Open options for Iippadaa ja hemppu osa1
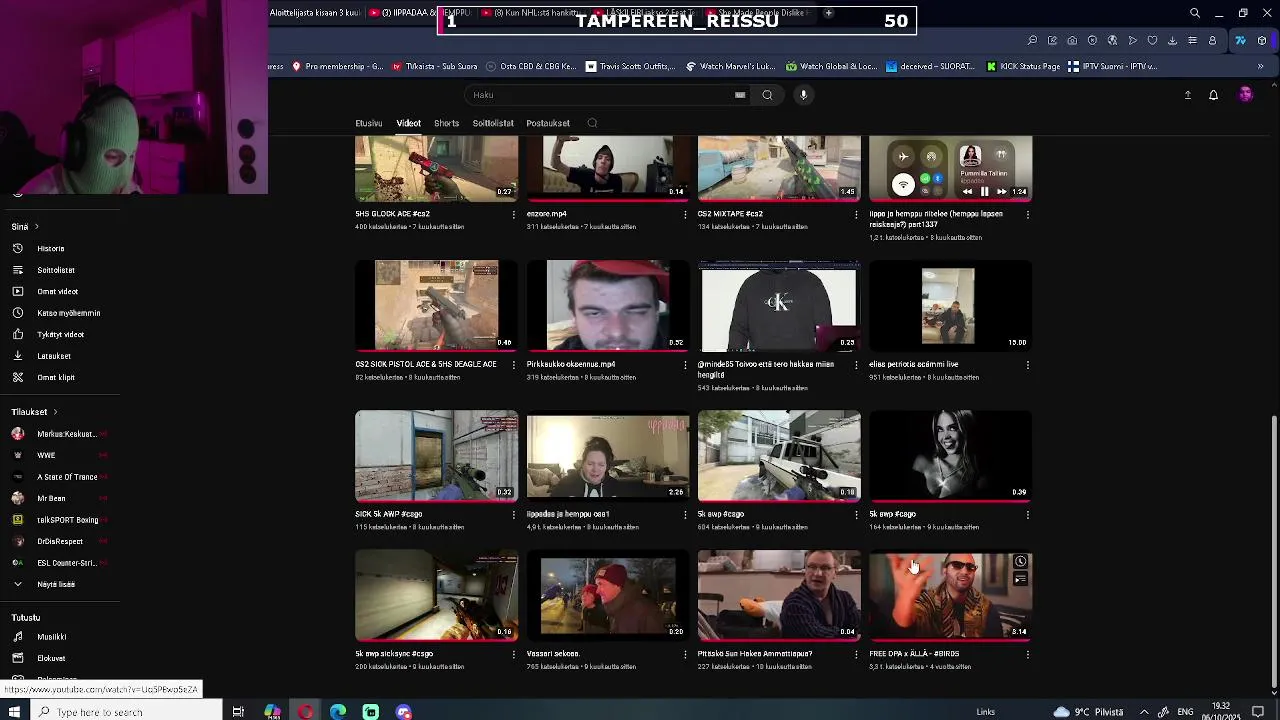The image size is (1280, 720). (685, 514)
